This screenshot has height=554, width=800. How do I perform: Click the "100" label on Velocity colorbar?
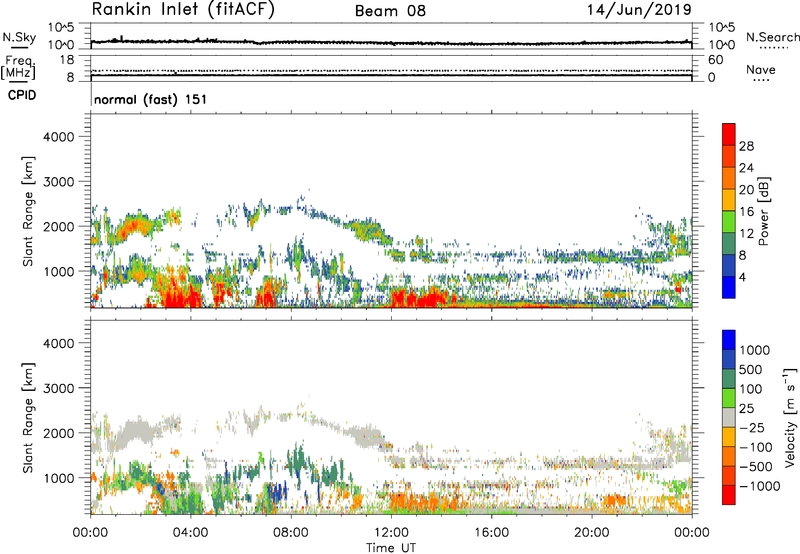[x=752, y=389]
